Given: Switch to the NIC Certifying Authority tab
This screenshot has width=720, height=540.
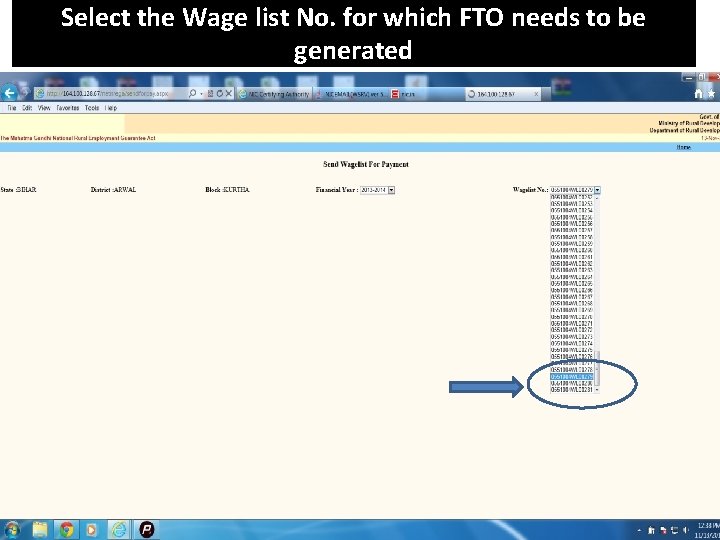Looking at the screenshot, I should coord(275,94).
